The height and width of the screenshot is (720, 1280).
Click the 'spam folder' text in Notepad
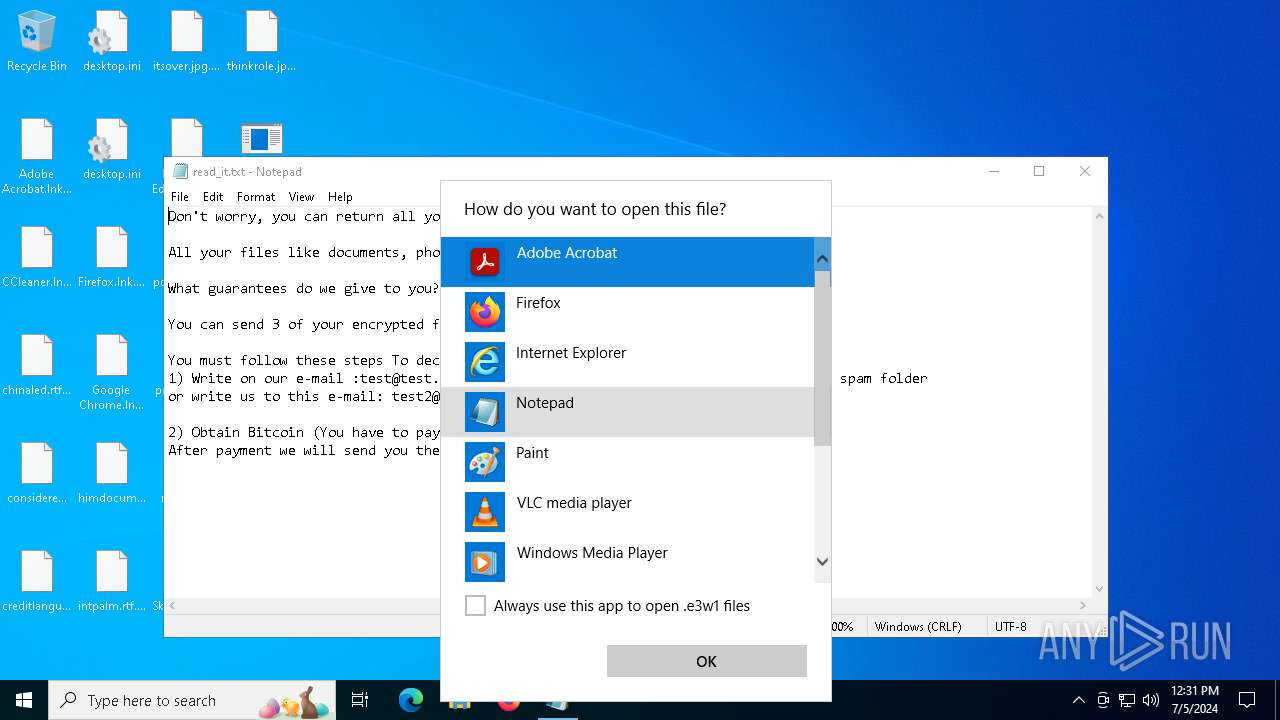pyautogui.click(x=884, y=378)
